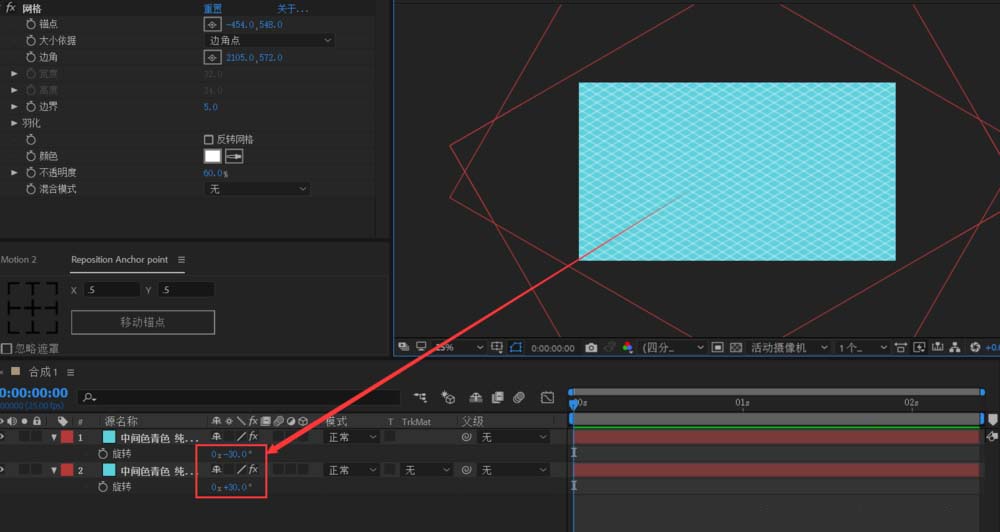Toggle rotation stopwatch on layer 2

(103, 487)
